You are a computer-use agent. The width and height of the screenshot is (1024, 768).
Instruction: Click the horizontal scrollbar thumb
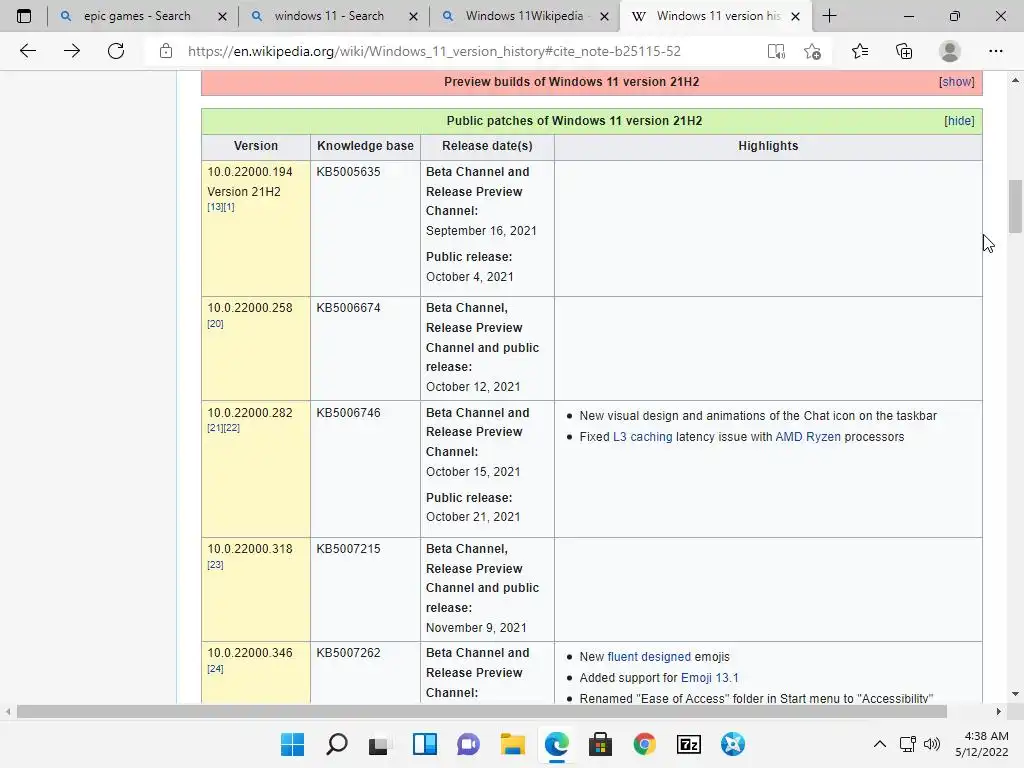pyautogui.click(x=481, y=711)
